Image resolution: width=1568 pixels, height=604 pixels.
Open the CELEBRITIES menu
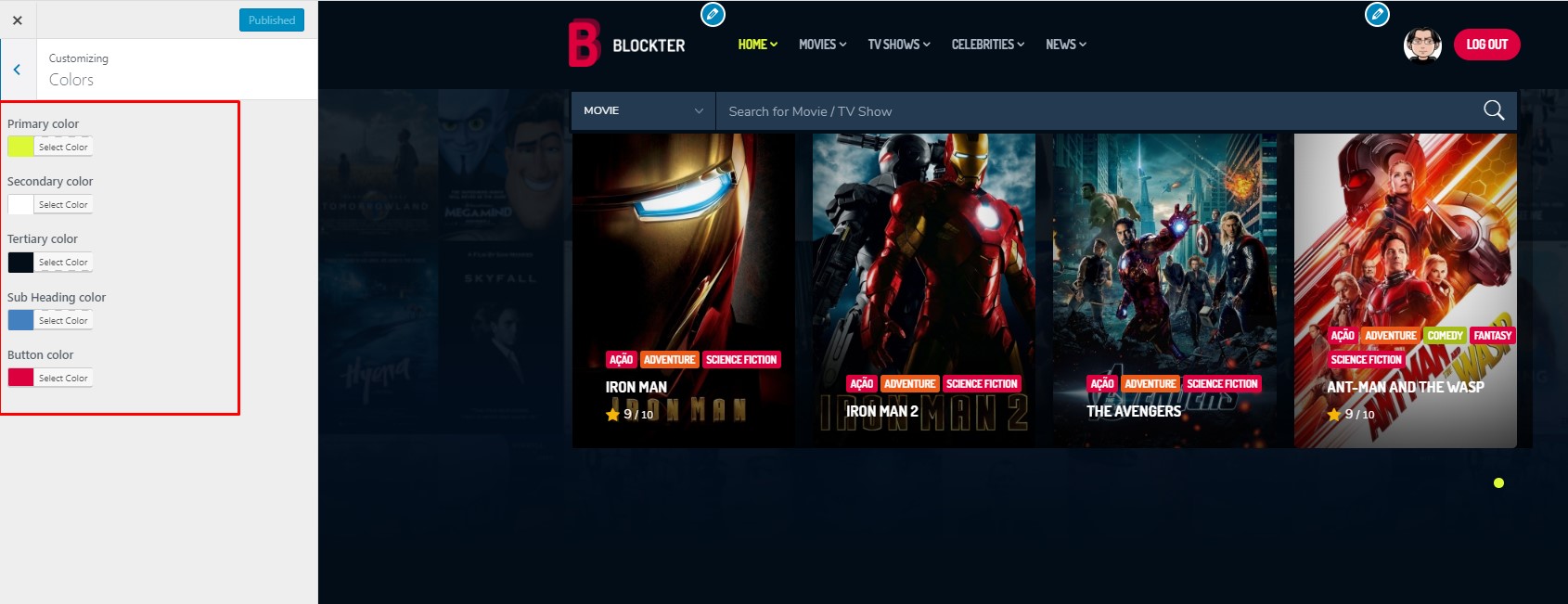(988, 45)
